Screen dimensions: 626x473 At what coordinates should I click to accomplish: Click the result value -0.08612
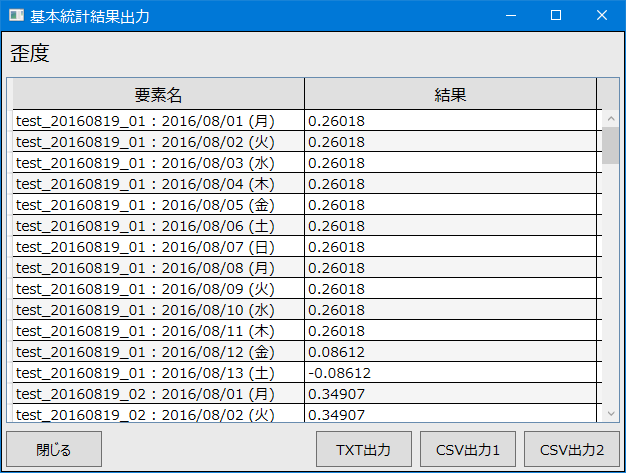(x=339, y=373)
